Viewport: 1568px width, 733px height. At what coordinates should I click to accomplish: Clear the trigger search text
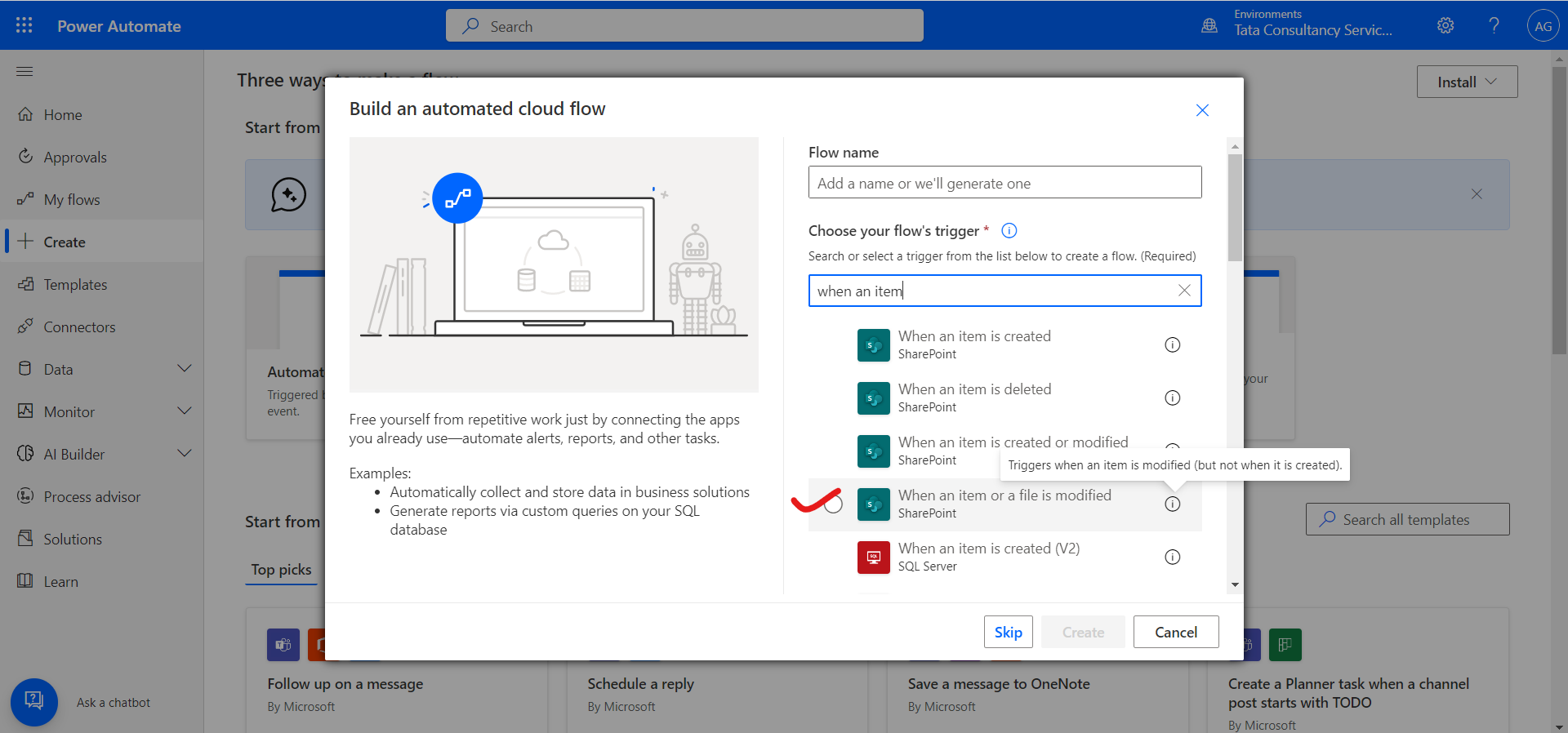point(1184,291)
